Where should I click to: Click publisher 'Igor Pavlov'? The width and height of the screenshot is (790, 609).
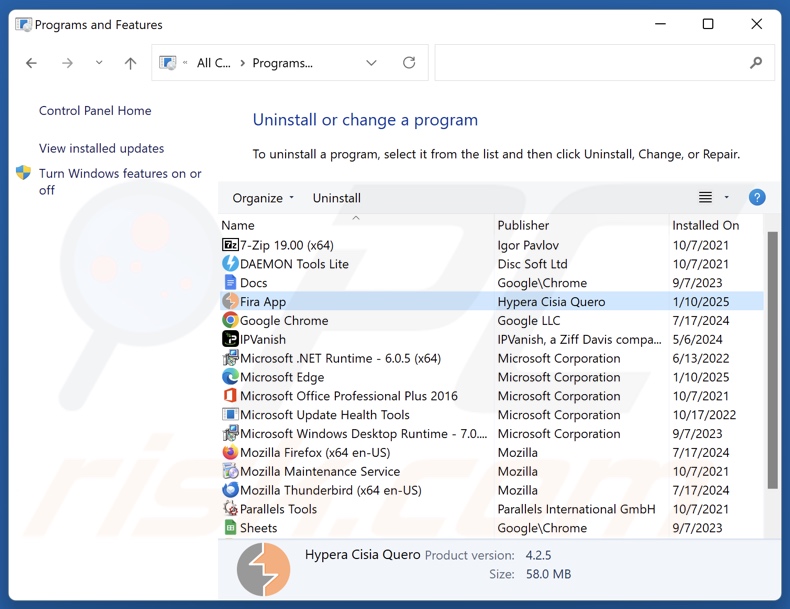pyautogui.click(x=528, y=245)
